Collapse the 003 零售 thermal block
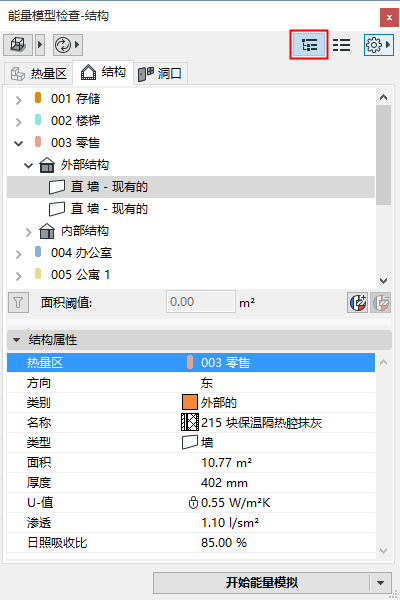400x600 pixels. (18, 143)
